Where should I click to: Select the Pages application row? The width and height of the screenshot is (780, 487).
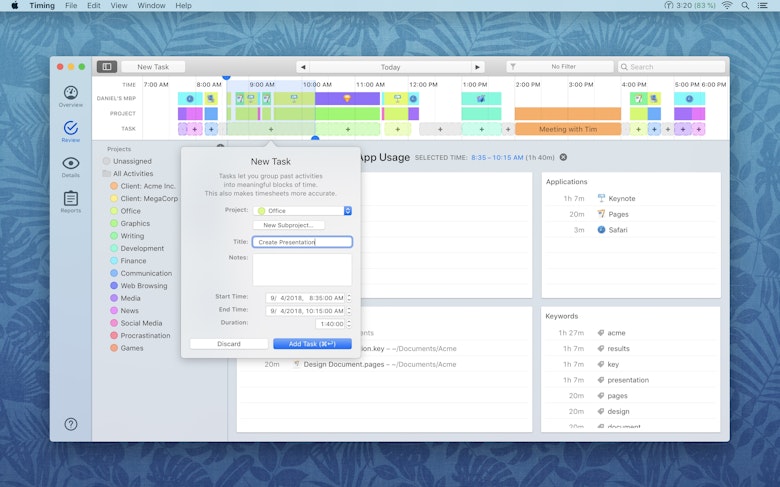631,214
